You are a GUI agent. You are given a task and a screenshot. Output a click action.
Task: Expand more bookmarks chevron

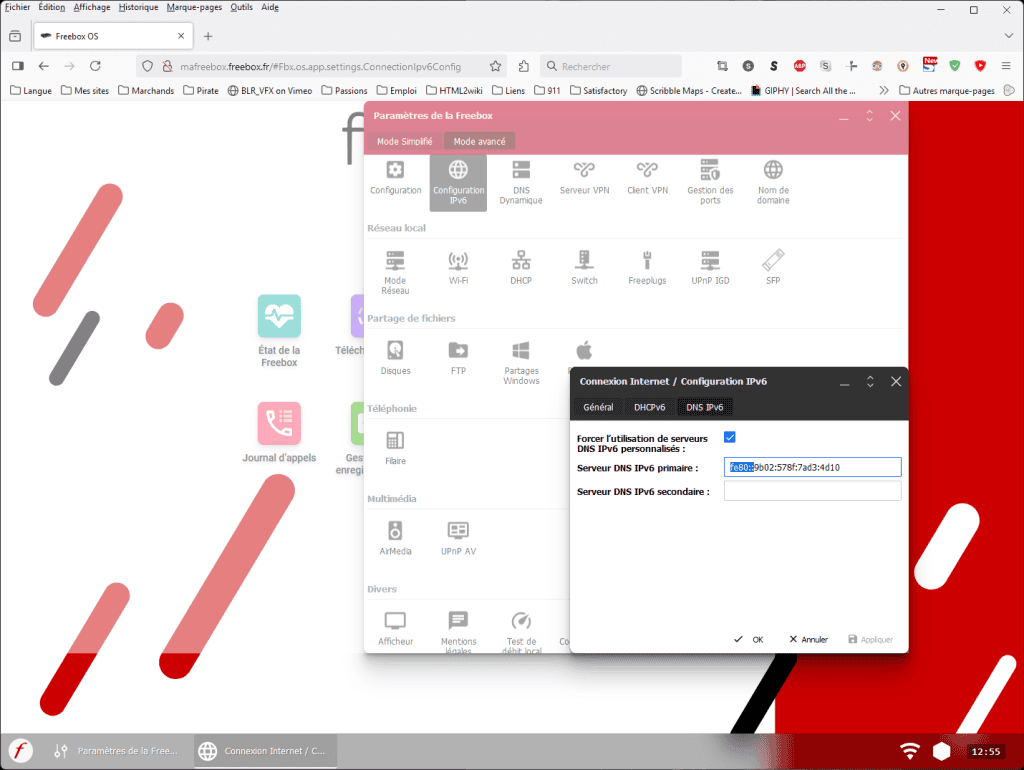(x=884, y=90)
